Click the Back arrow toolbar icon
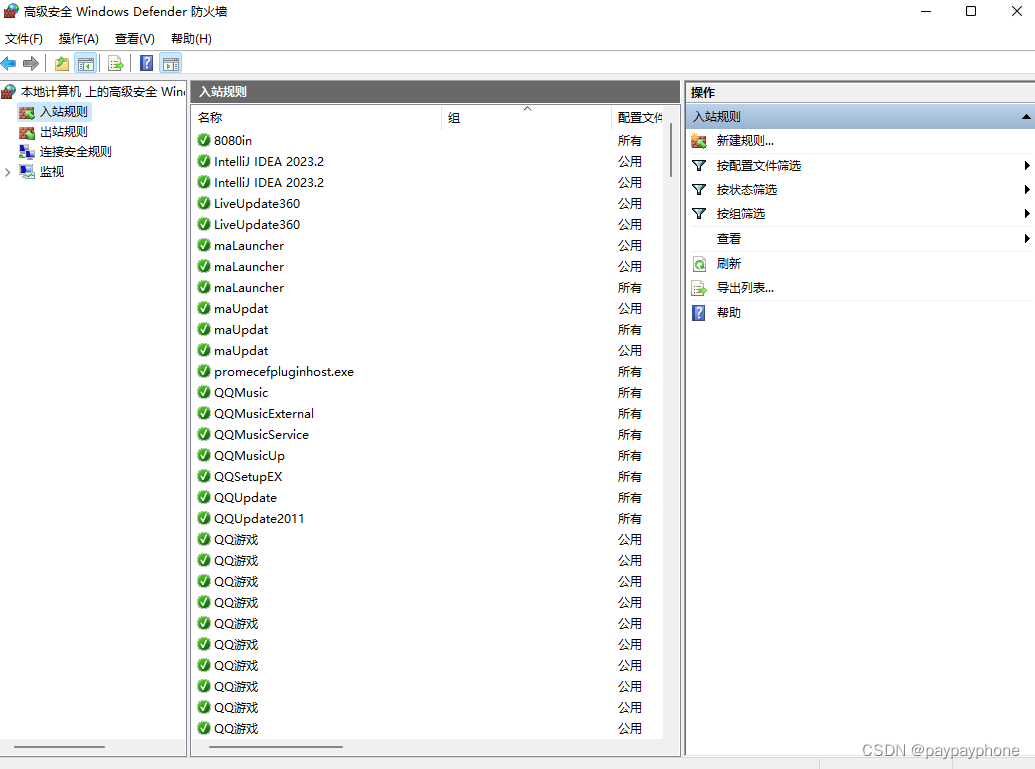The height and width of the screenshot is (769, 1035). tap(9, 63)
